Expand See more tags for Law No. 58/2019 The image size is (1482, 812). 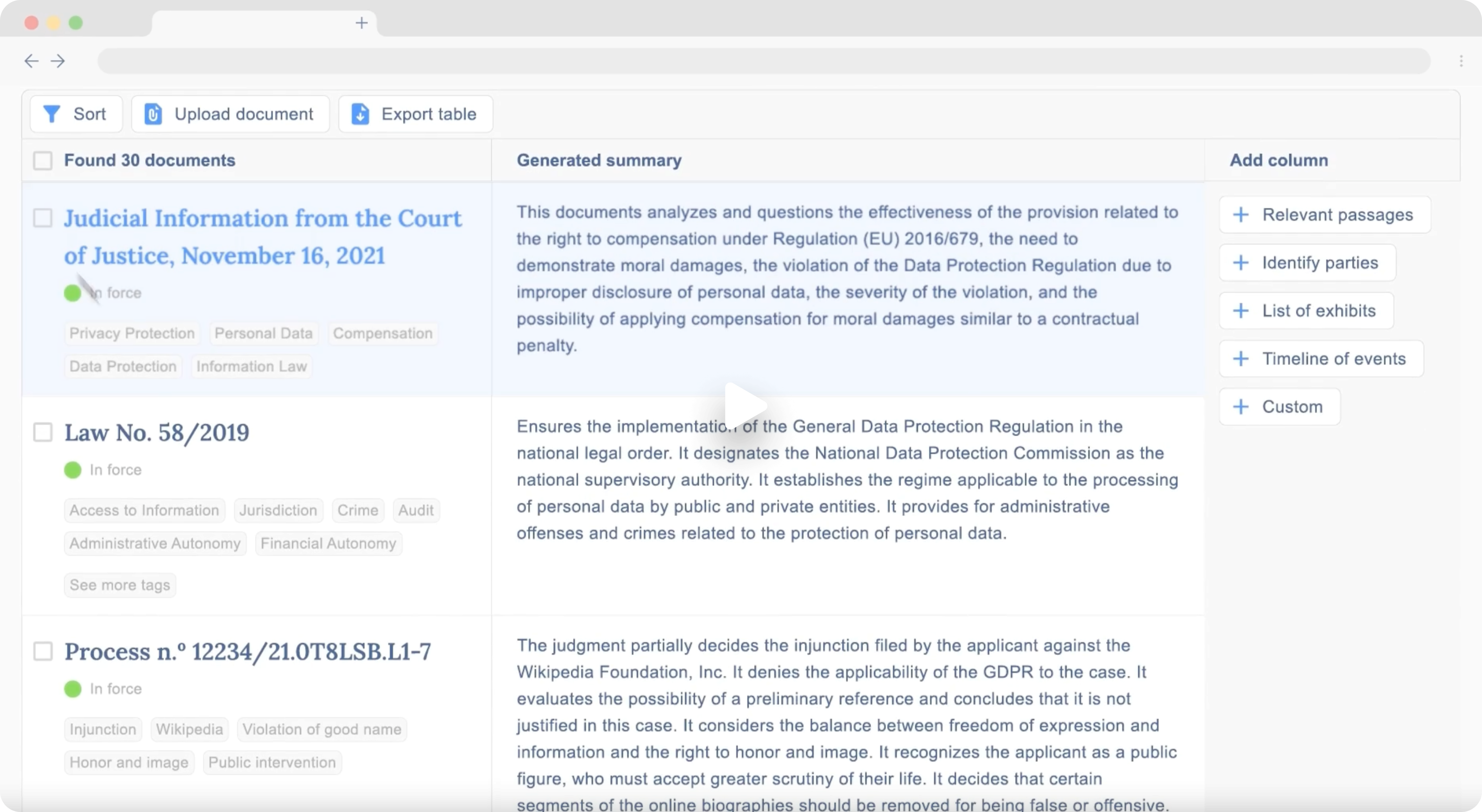click(x=120, y=585)
